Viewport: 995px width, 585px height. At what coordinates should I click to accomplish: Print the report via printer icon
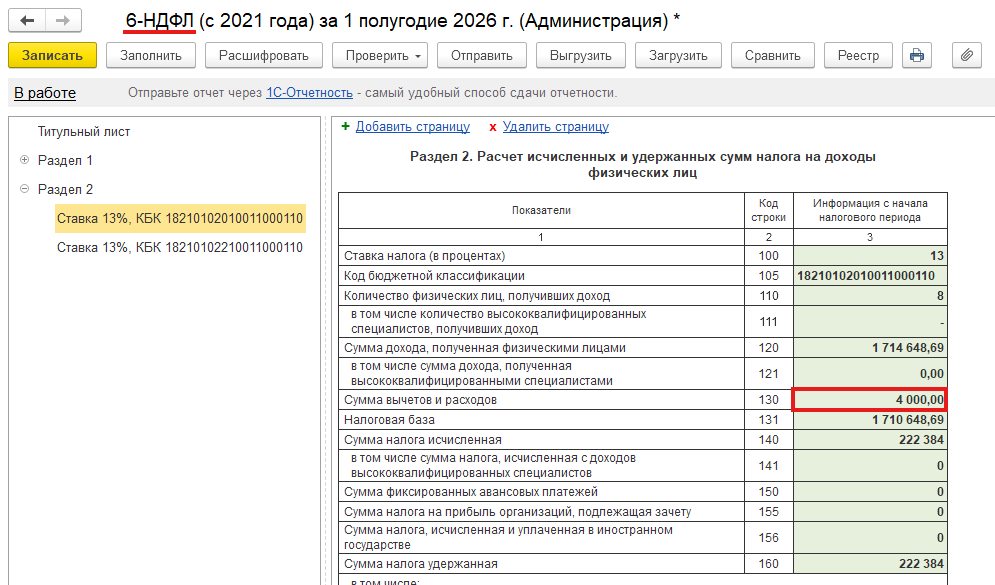pos(916,55)
